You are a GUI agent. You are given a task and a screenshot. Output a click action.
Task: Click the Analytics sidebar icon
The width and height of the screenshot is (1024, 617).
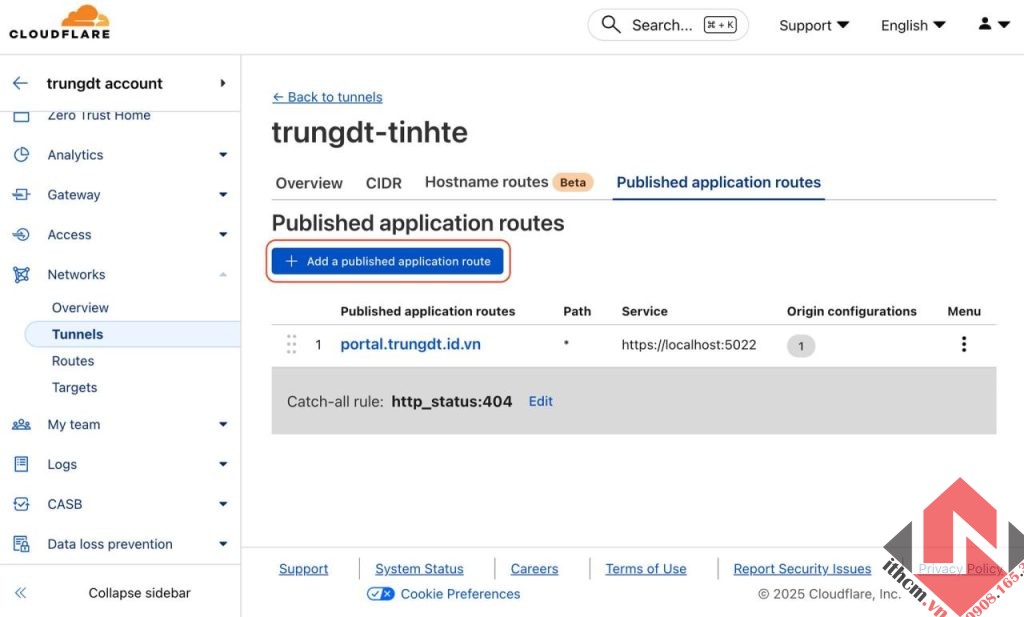(x=22, y=155)
